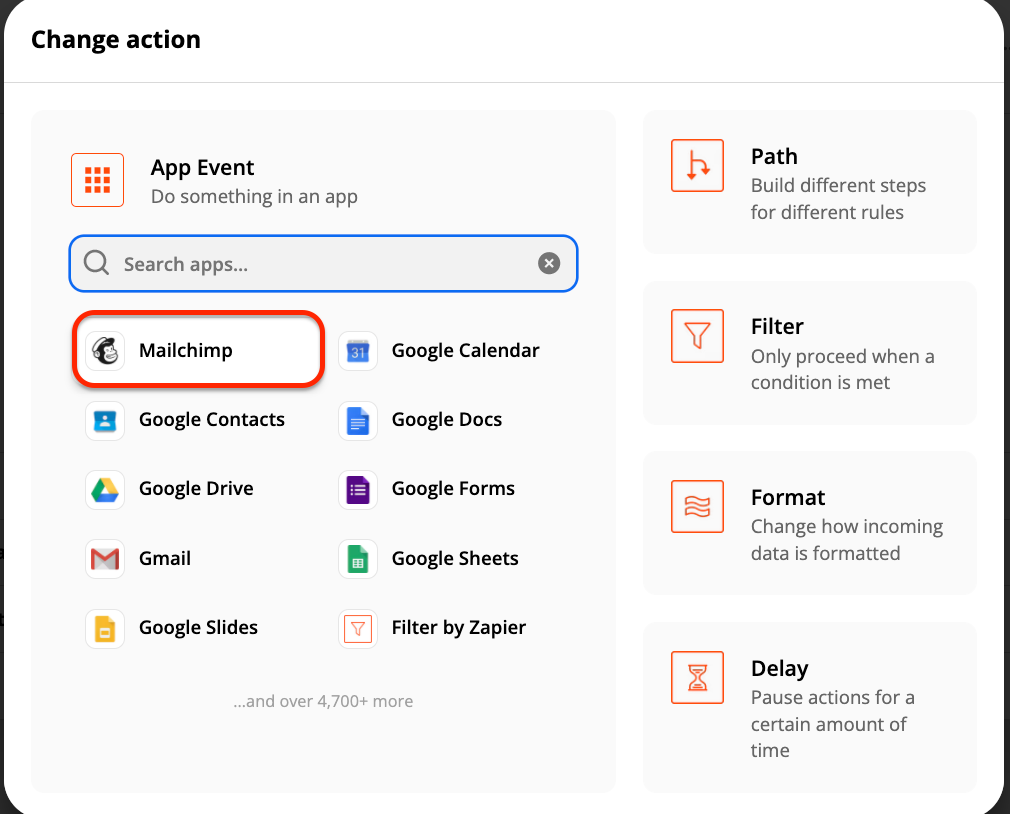Click the Filter funnel icon on right

697,336
